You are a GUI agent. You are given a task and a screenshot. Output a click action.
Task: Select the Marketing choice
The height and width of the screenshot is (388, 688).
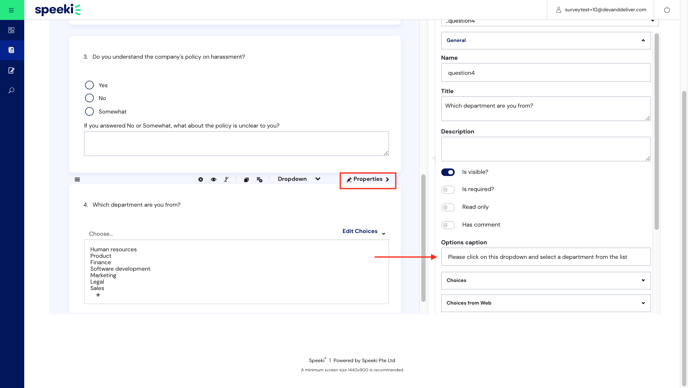pos(103,275)
